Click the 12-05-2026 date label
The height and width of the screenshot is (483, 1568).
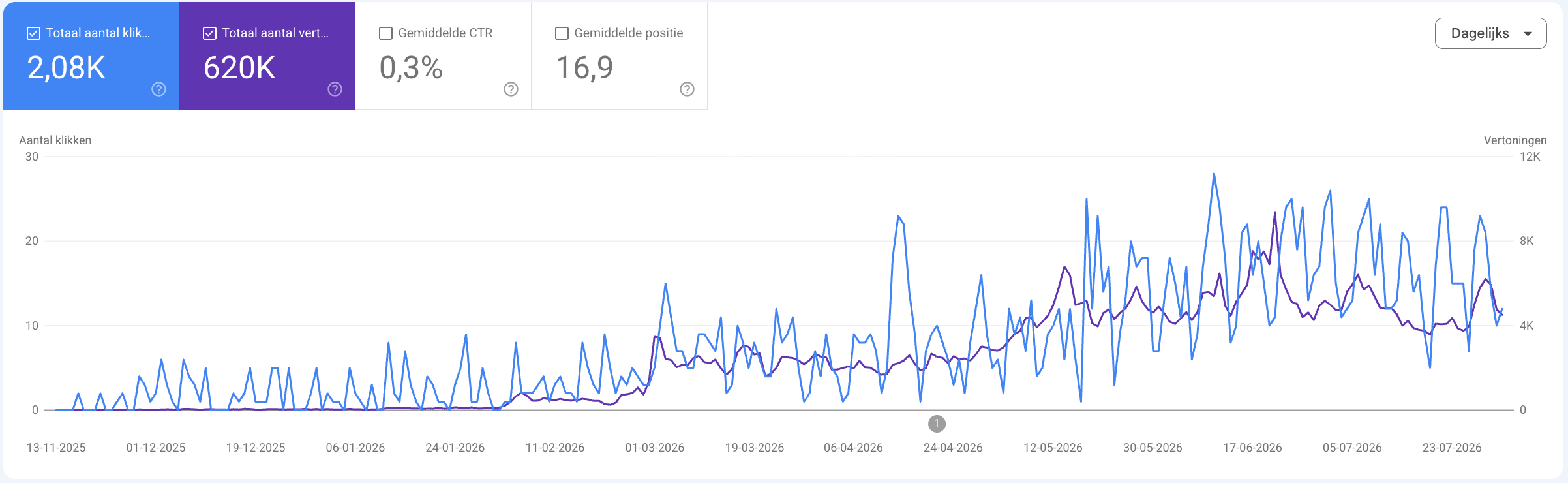(x=1053, y=448)
